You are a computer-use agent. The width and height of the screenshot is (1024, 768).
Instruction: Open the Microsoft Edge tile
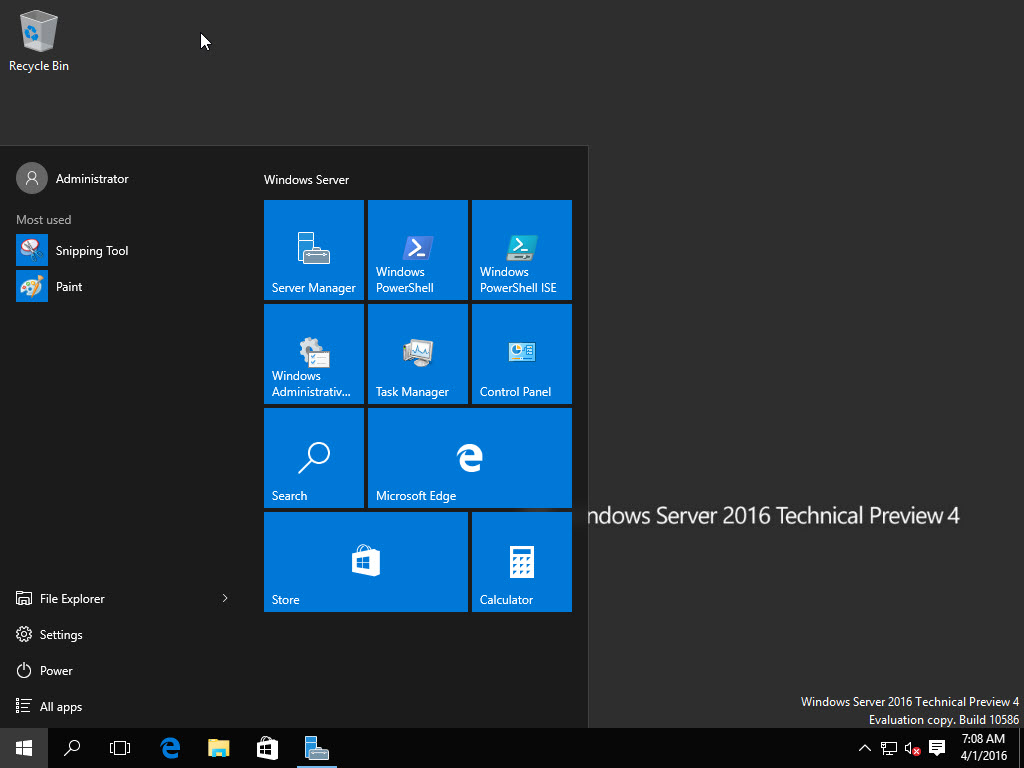470,458
